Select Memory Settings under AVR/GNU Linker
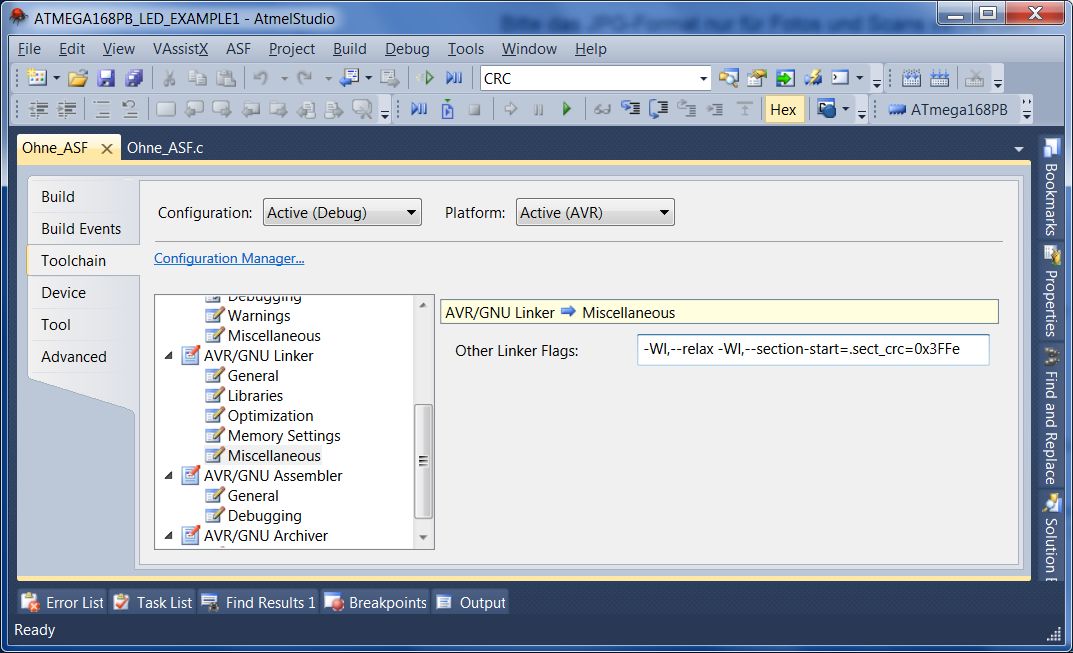 284,436
